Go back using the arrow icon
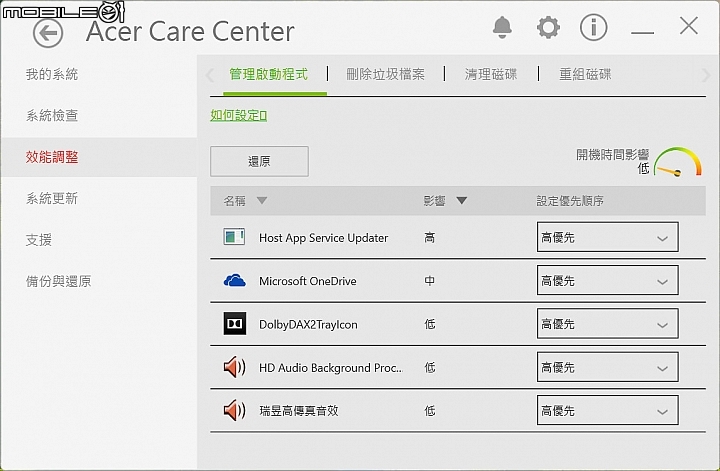This screenshot has height=471, width=720. (x=48, y=33)
